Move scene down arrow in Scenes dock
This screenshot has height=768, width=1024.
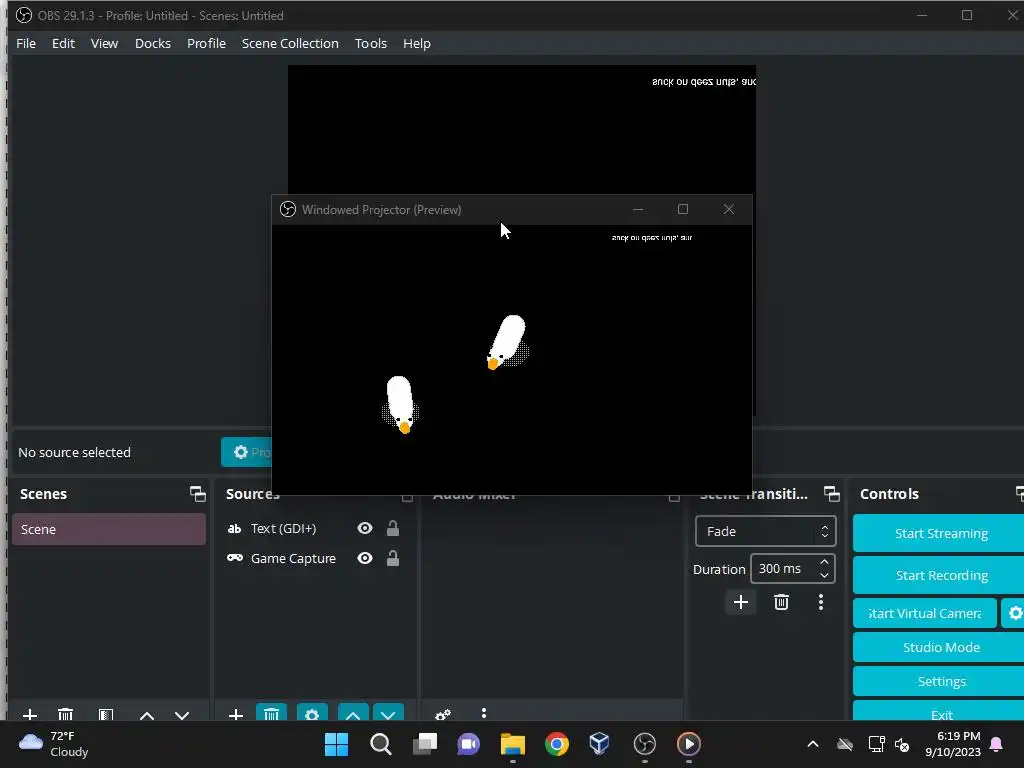(182, 715)
